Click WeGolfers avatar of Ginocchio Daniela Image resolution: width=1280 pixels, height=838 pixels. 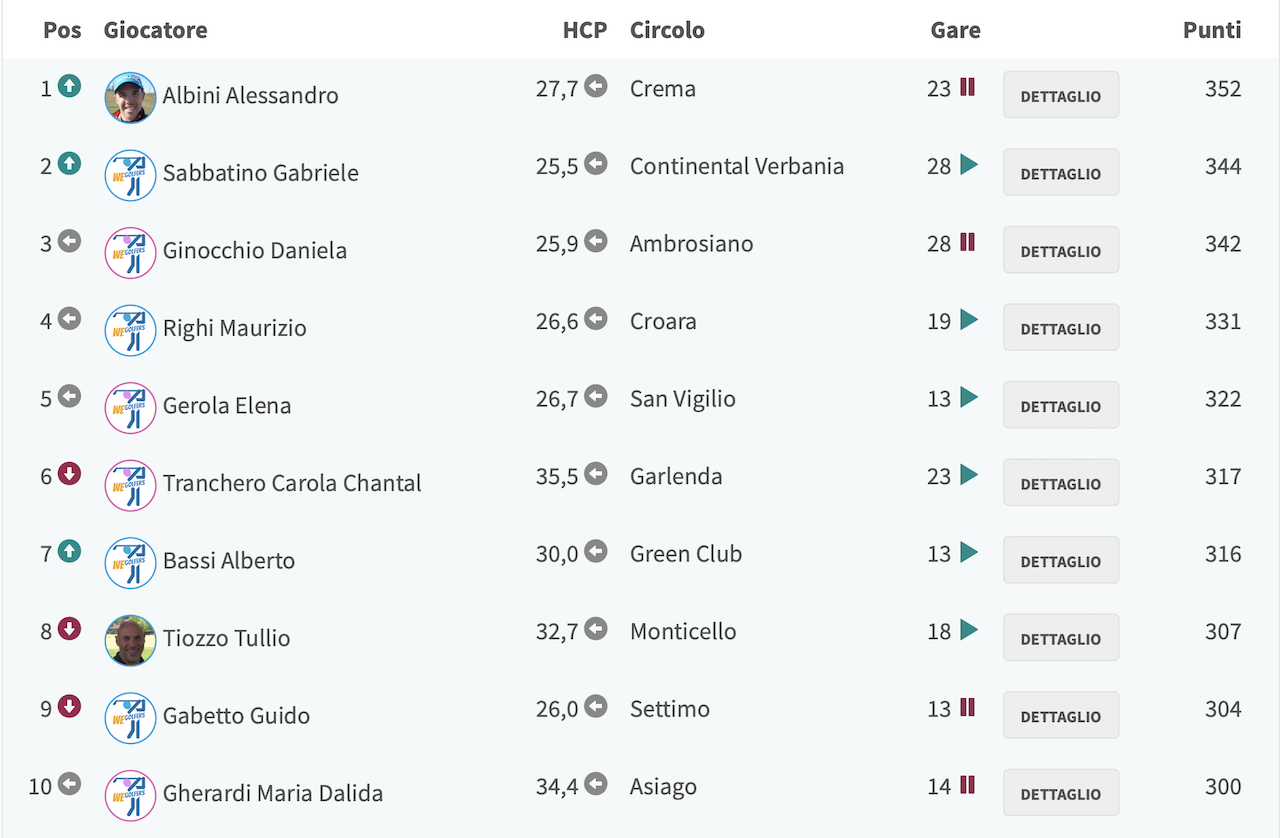(130, 252)
